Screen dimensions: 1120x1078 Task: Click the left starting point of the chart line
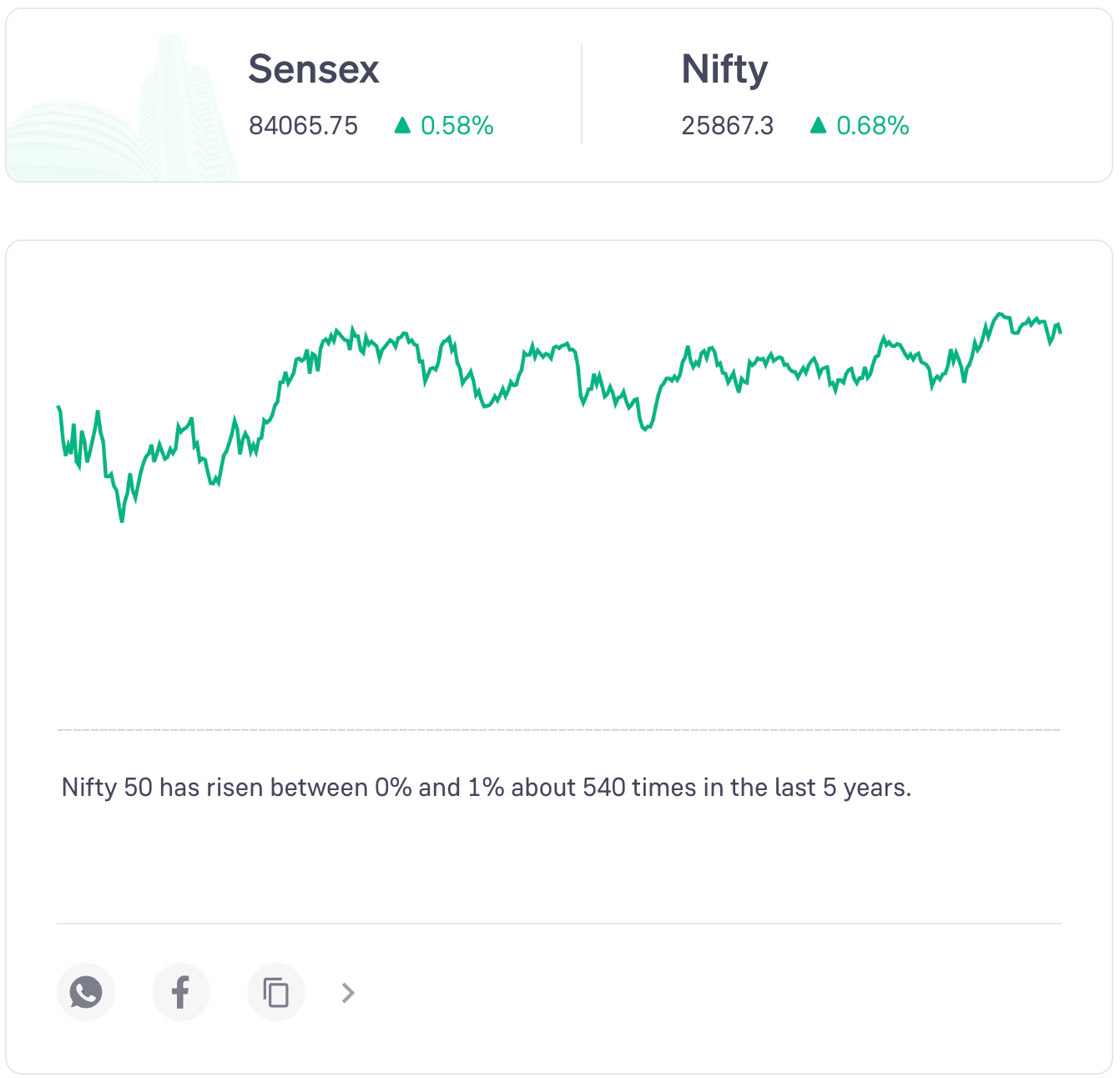pos(58,407)
